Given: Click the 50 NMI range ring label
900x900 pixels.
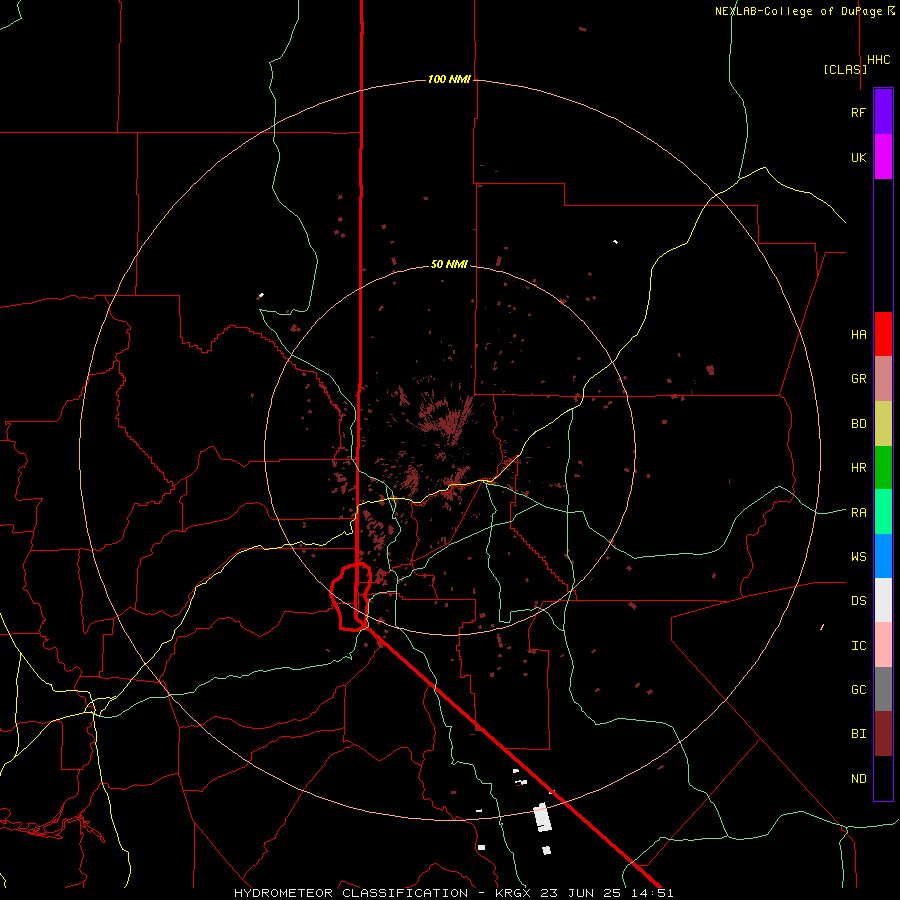Looking at the screenshot, I should (449, 264).
